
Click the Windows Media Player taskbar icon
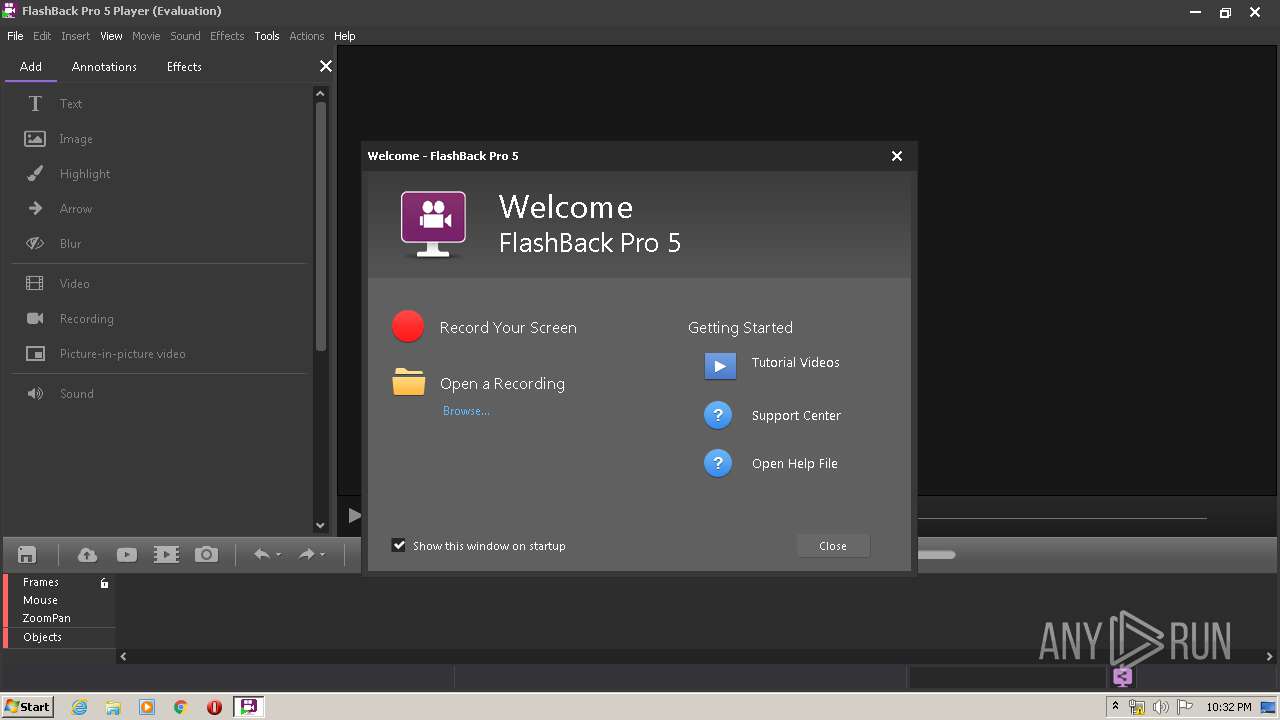click(147, 707)
